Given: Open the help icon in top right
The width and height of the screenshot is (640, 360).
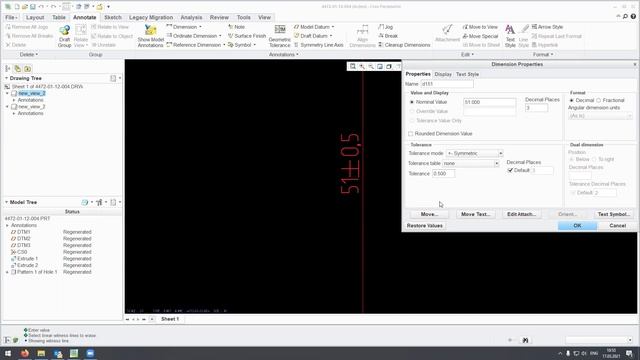Looking at the screenshot, I should [633, 16].
